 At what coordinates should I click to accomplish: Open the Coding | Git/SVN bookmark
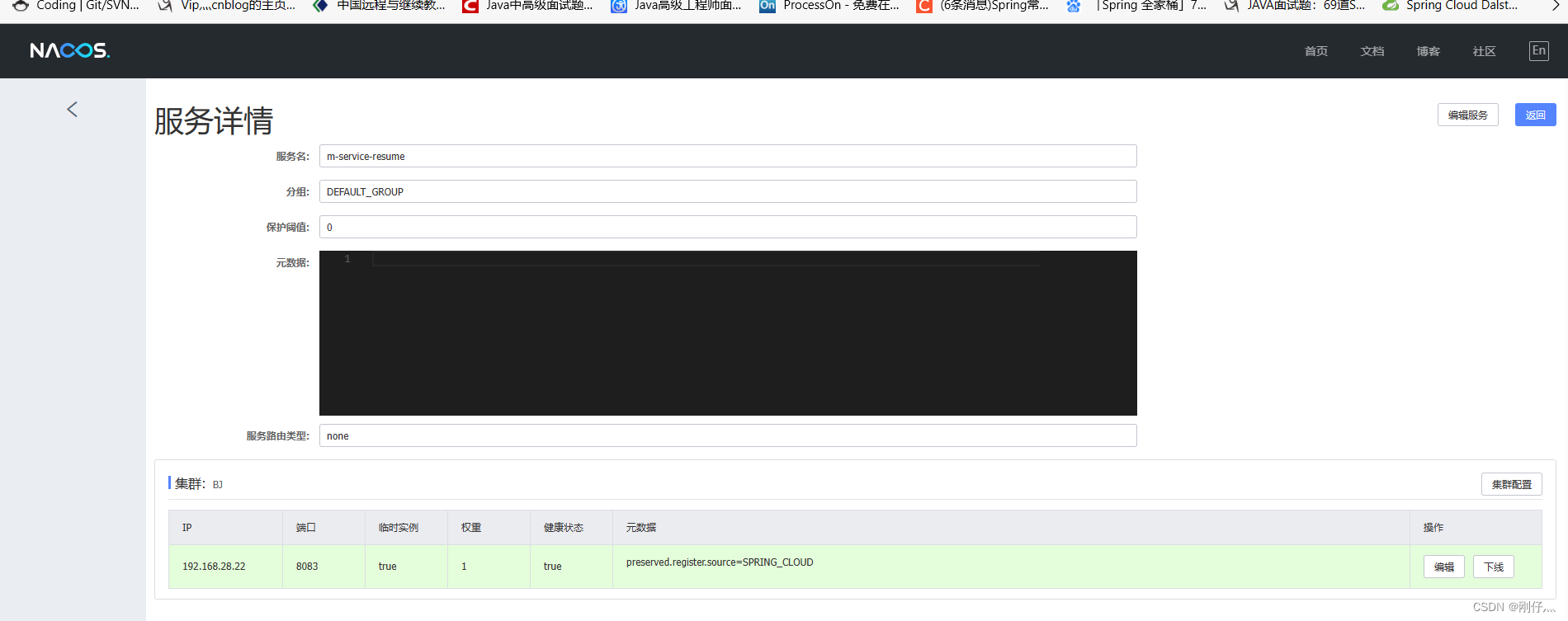76,6
